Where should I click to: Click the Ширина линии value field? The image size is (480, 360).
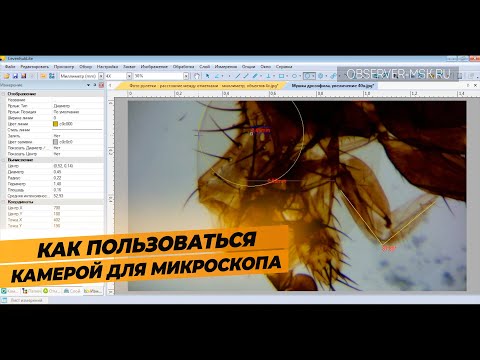[x=78, y=118]
